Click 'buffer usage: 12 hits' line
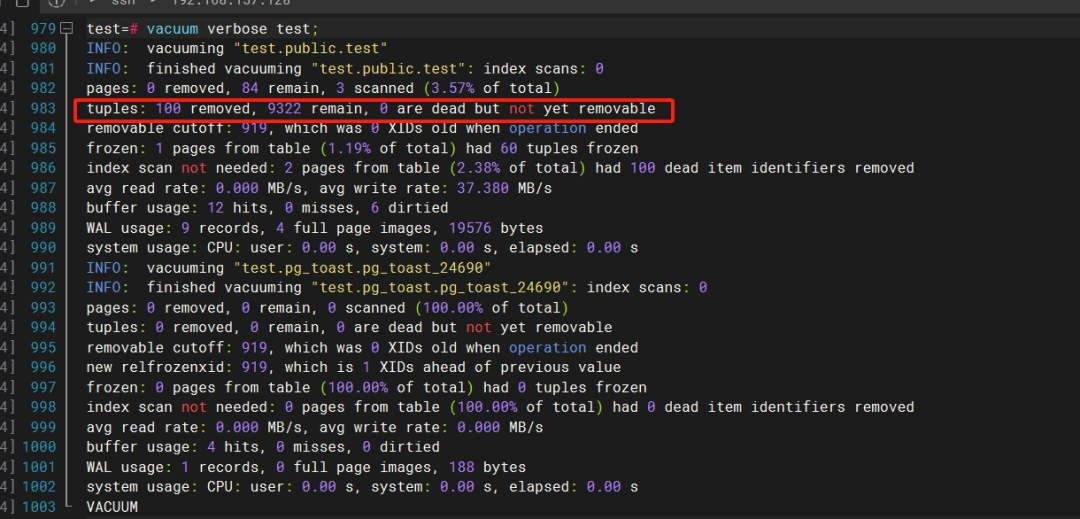This screenshot has height=519, width=1080. pos(267,208)
